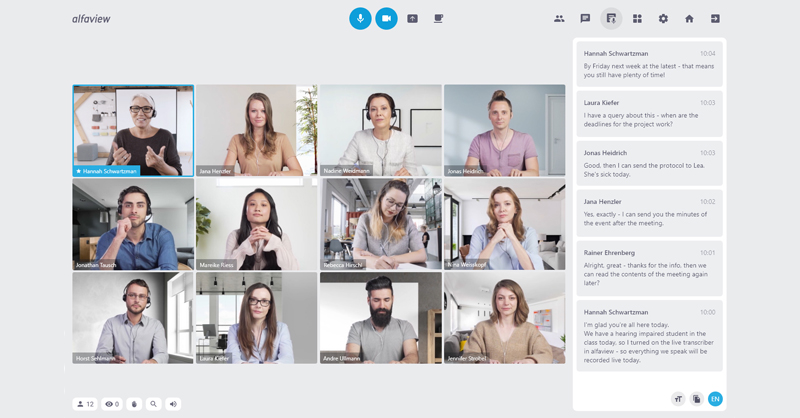Click the 12 participants counter

[x=85, y=404]
